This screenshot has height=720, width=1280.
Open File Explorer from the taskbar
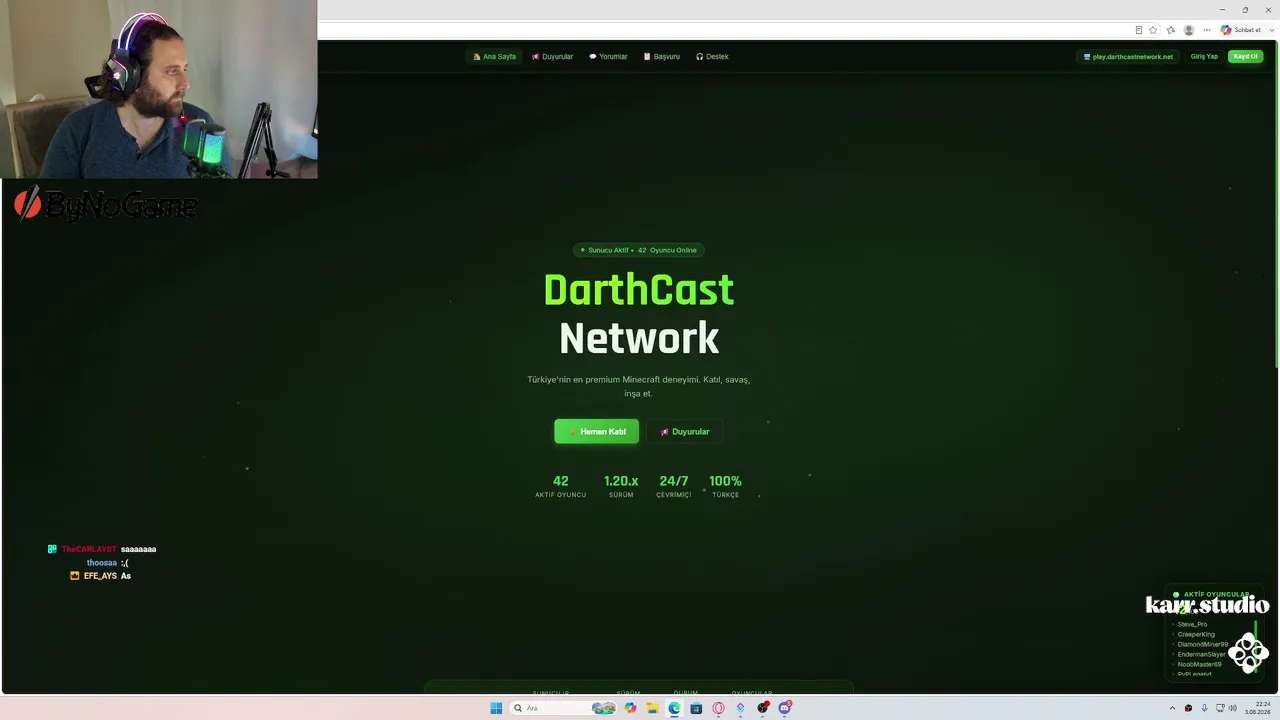coord(652,708)
